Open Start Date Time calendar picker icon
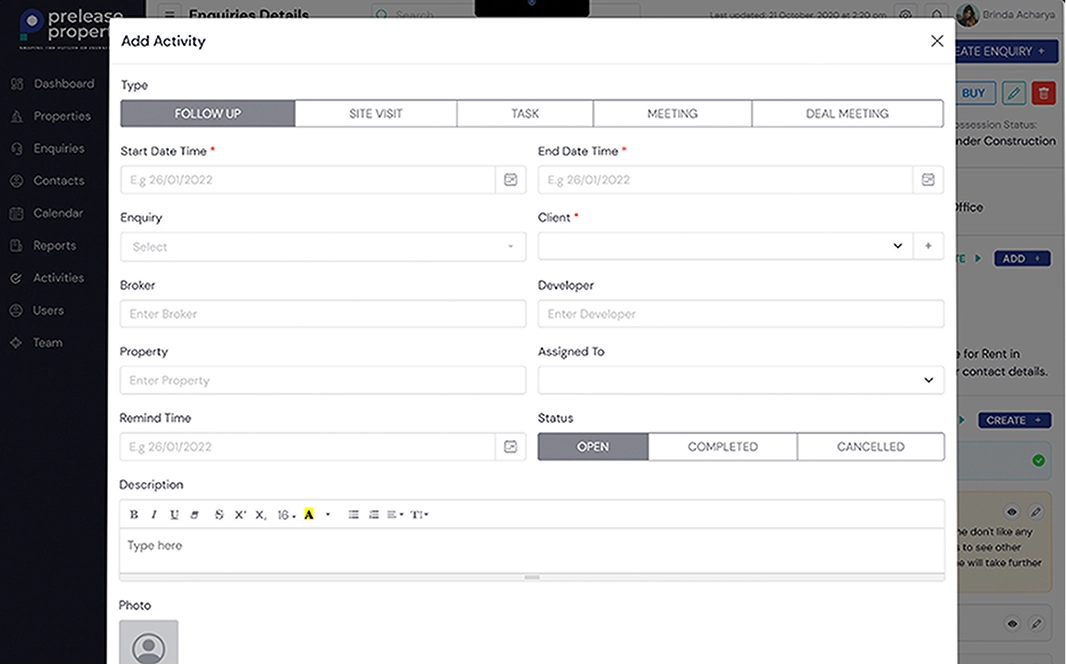 click(x=510, y=180)
